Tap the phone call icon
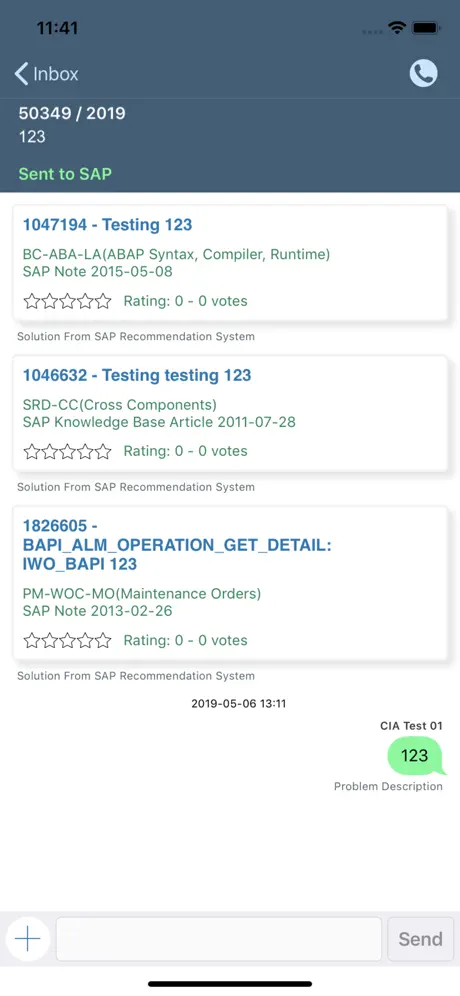The height and width of the screenshot is (996, 460). click(423, 74)
